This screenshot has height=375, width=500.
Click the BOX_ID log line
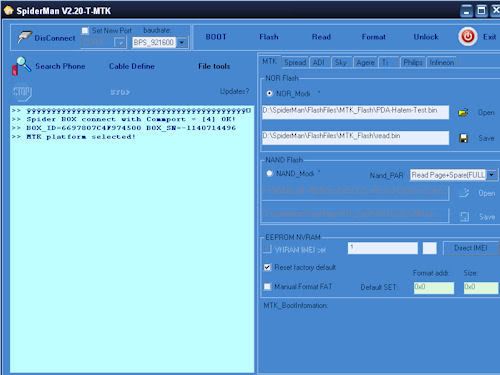click(x=131, y=128)
